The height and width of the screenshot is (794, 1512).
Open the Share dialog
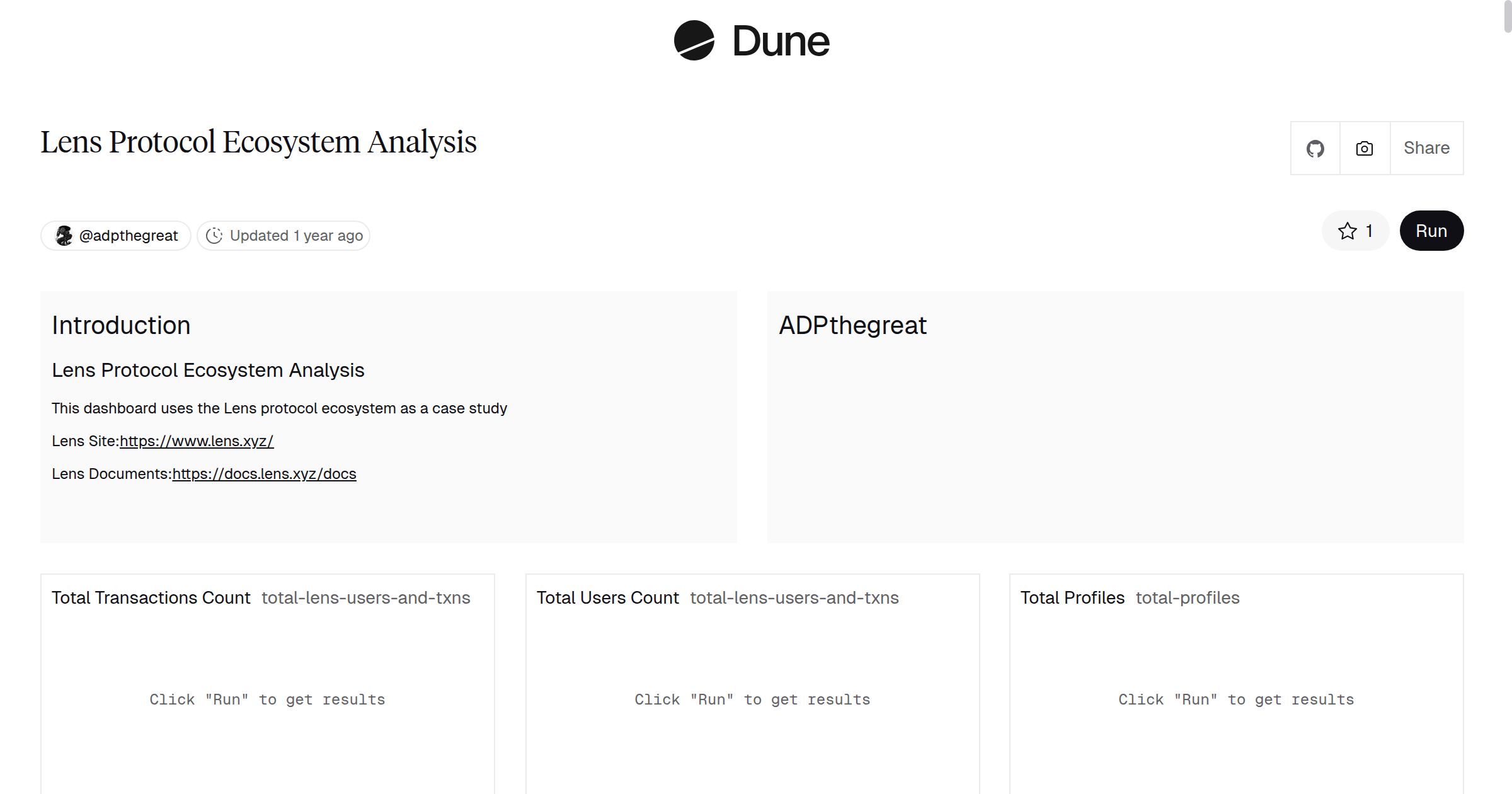coord(1426,147)
